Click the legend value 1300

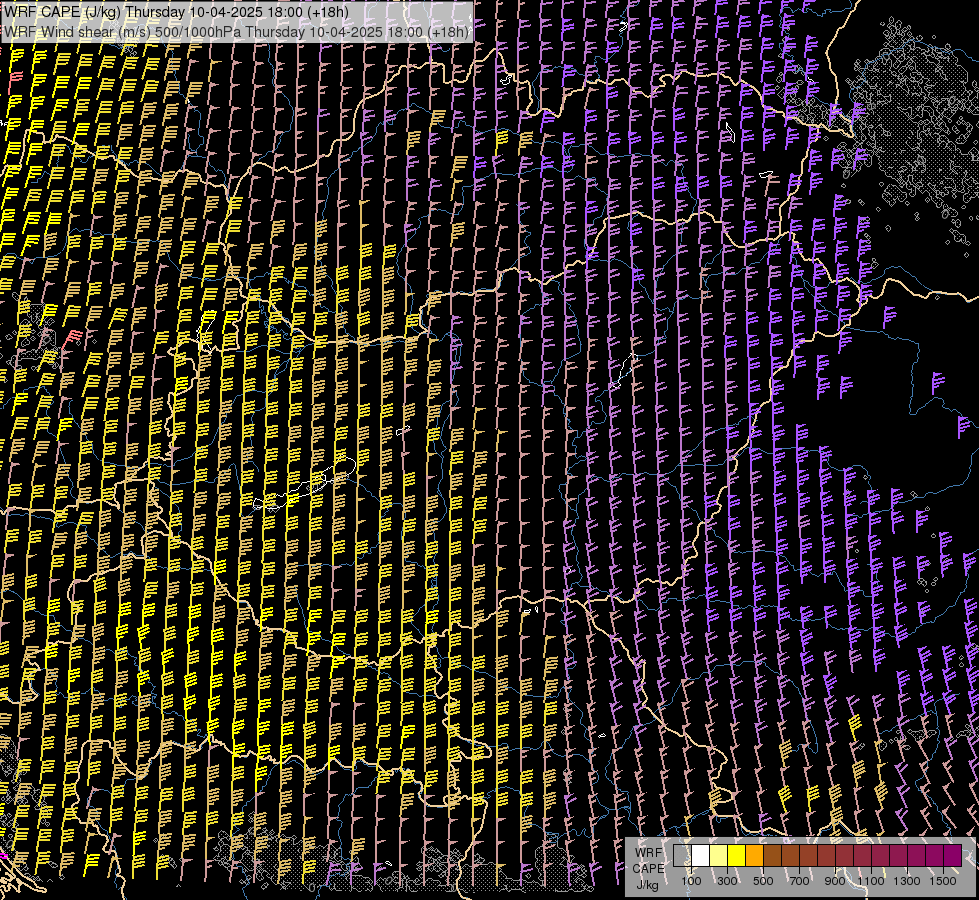pyautogui.click(x=907, y=881)
